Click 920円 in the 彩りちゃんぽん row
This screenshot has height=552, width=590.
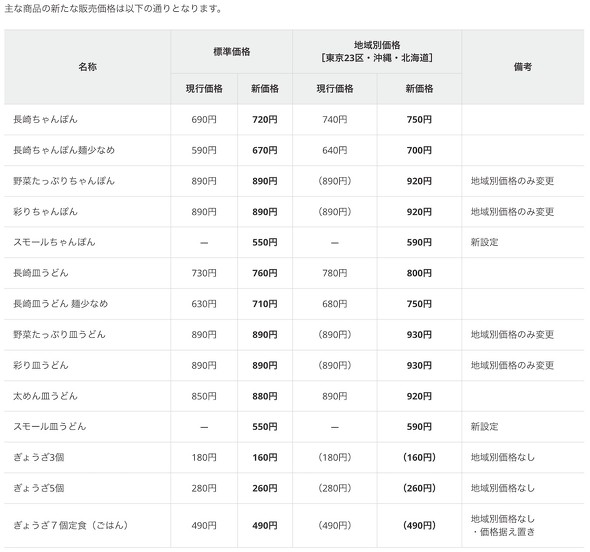point(419,212)
